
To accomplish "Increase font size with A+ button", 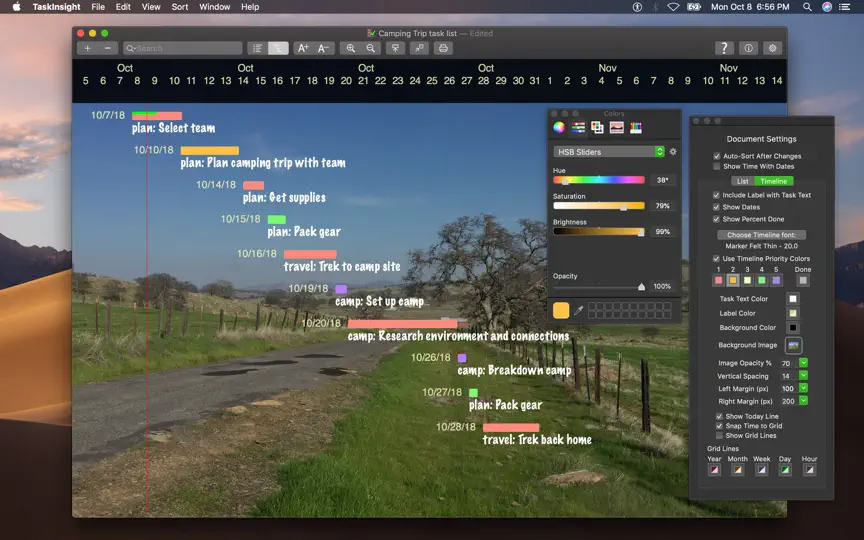I will [303, 48].
